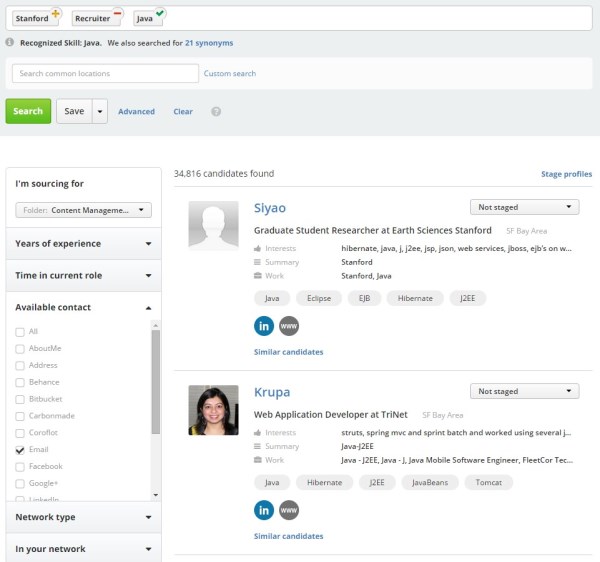This screenshot has width=600, height=562.
Task: Uncheck the Email checkbox
Action: [20, 450]
